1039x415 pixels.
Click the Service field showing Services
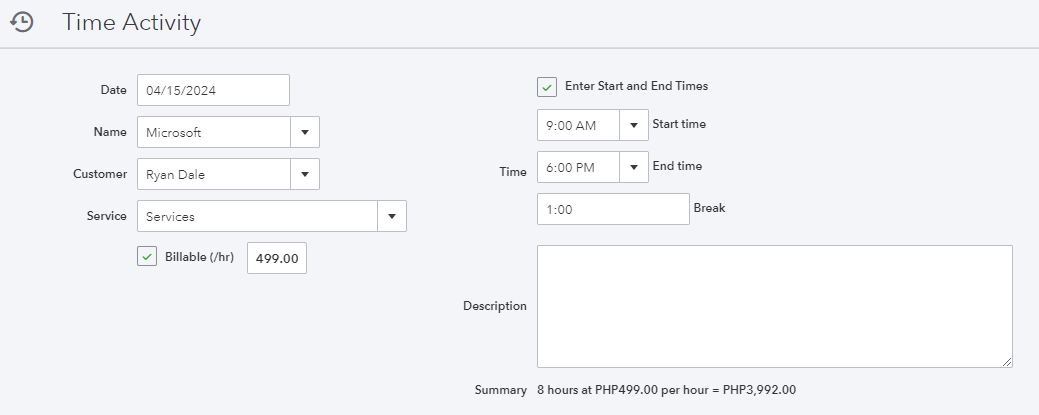point(257,216)
